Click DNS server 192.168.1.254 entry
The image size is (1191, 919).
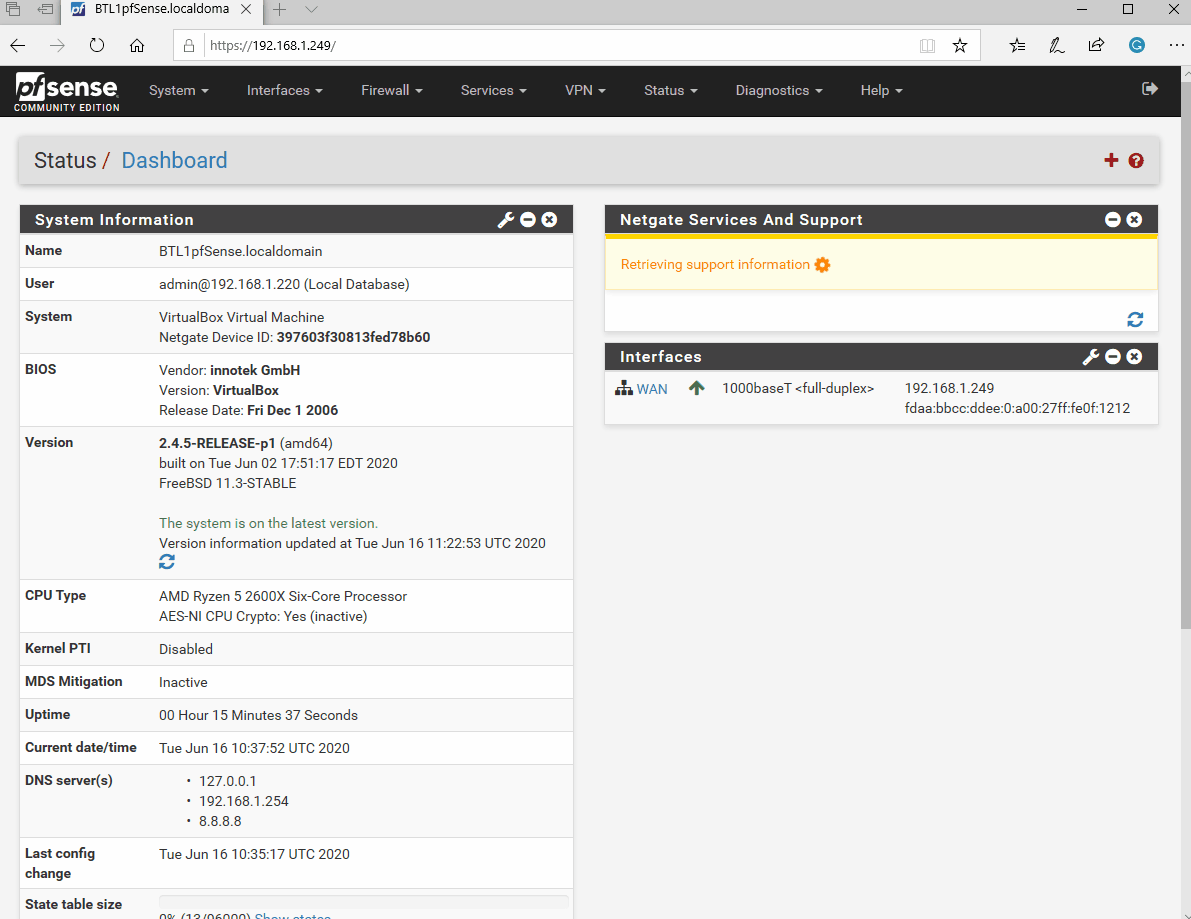244,801
